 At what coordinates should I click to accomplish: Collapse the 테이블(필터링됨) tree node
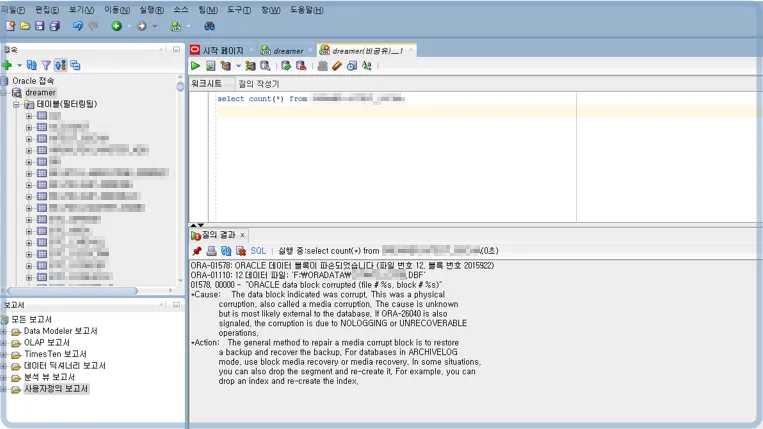(16, 104)
